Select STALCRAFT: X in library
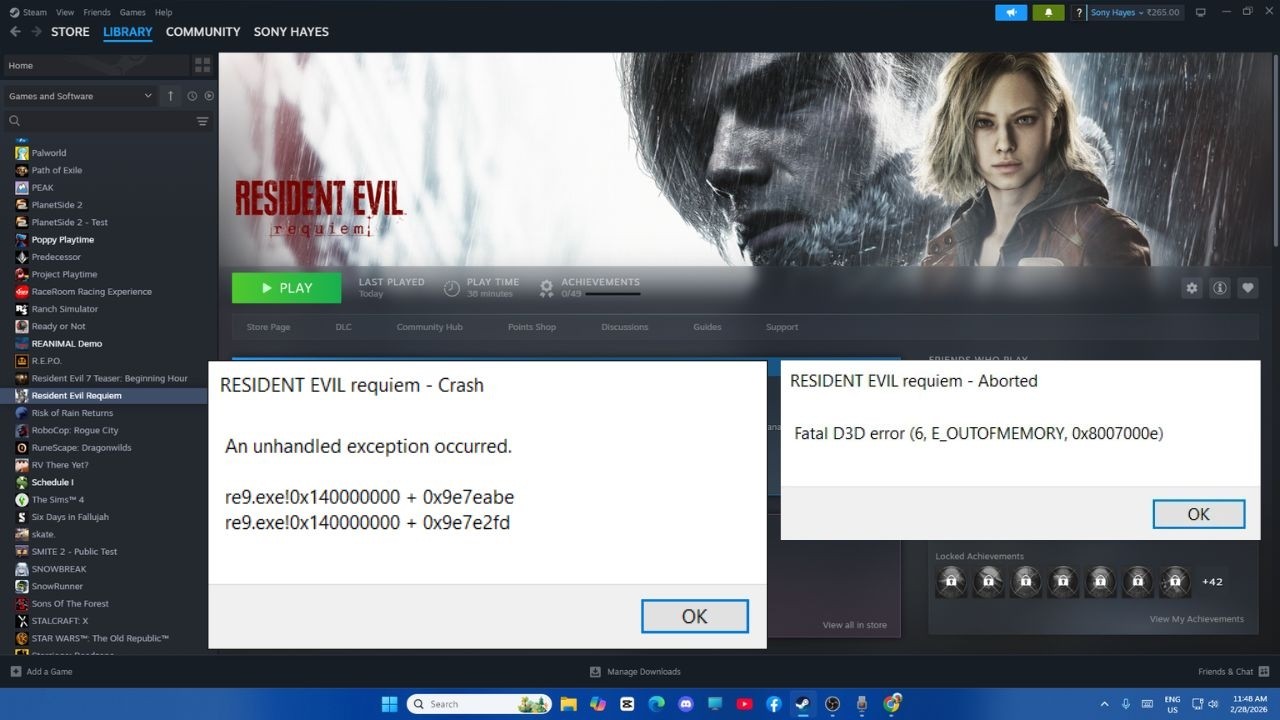The image size is (1280, 720). (x=59, y=621)
